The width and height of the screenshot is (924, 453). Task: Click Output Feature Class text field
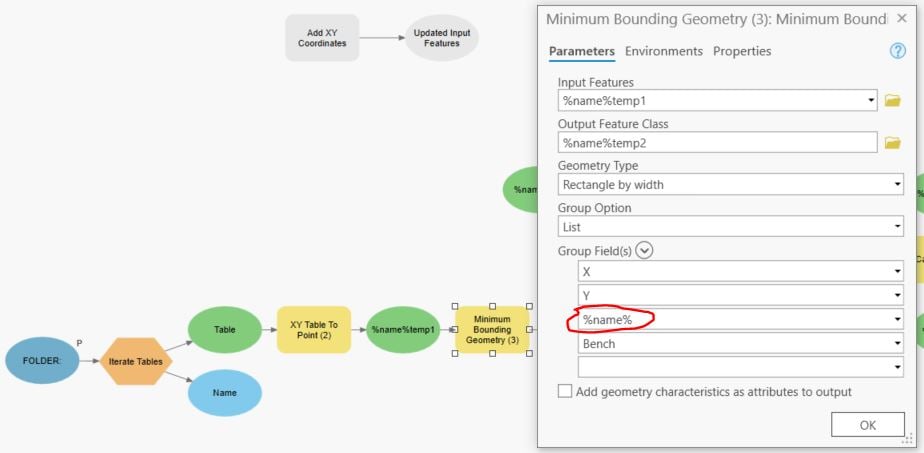tap(718, 143)
